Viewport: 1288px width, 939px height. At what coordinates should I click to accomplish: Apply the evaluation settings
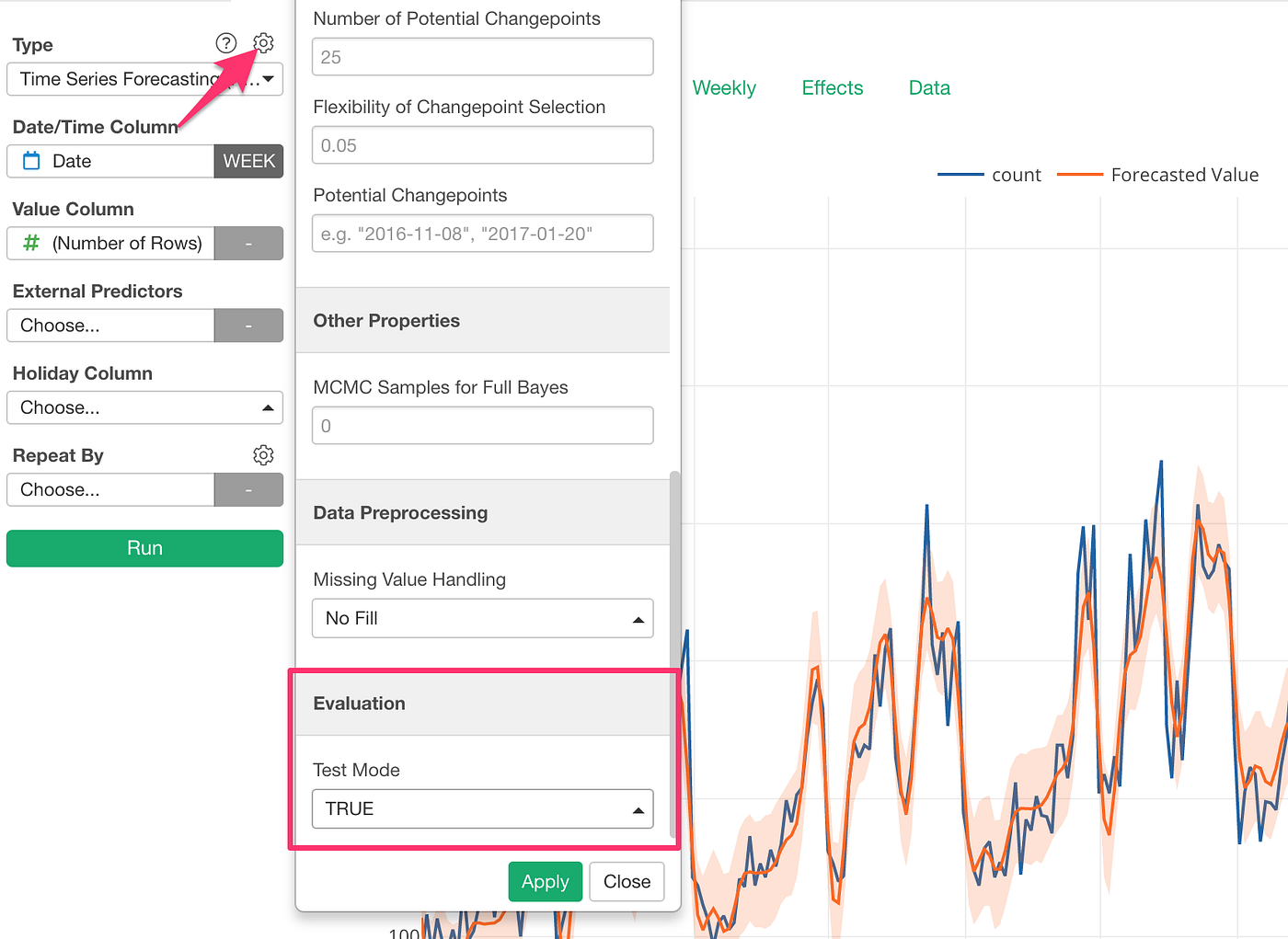[x=545, y=881]
